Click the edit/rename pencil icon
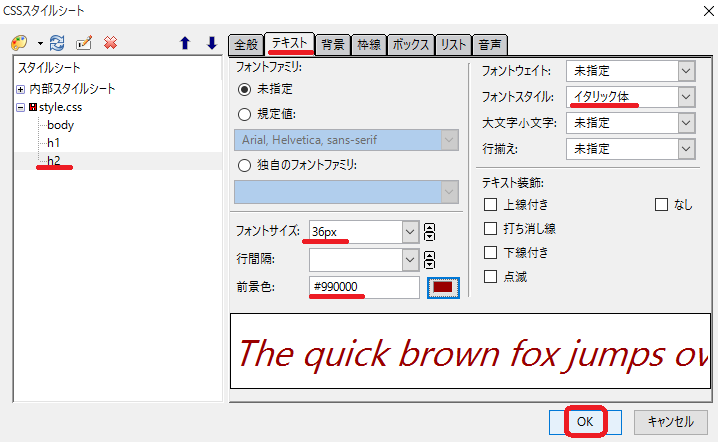 click(84, 43)
